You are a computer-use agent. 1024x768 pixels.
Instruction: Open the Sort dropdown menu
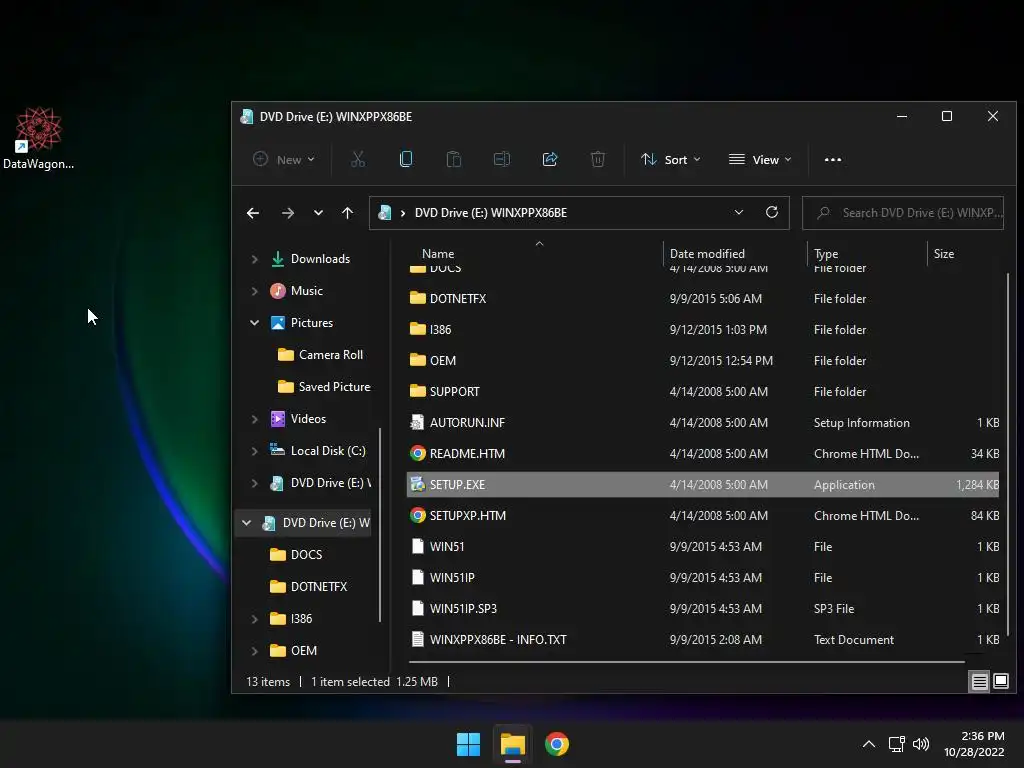[671, 159]
